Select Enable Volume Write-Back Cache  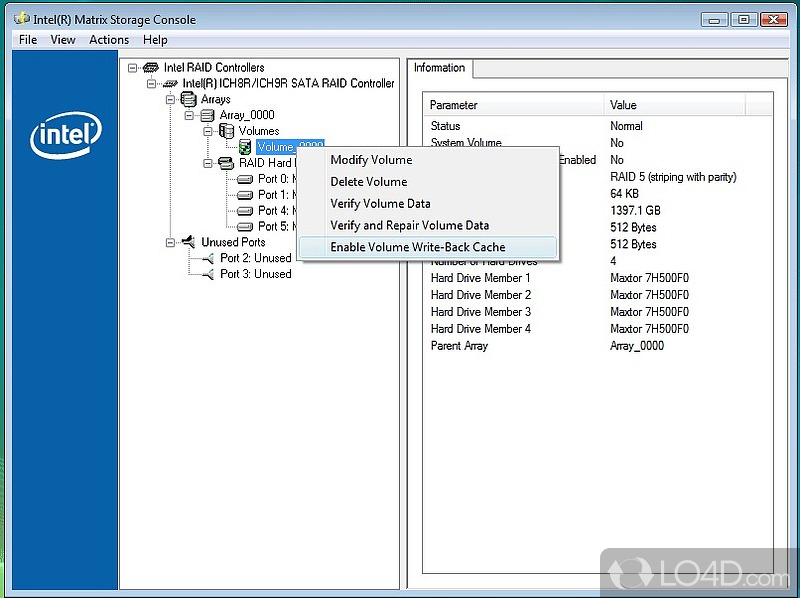click(x=417, y=247)
